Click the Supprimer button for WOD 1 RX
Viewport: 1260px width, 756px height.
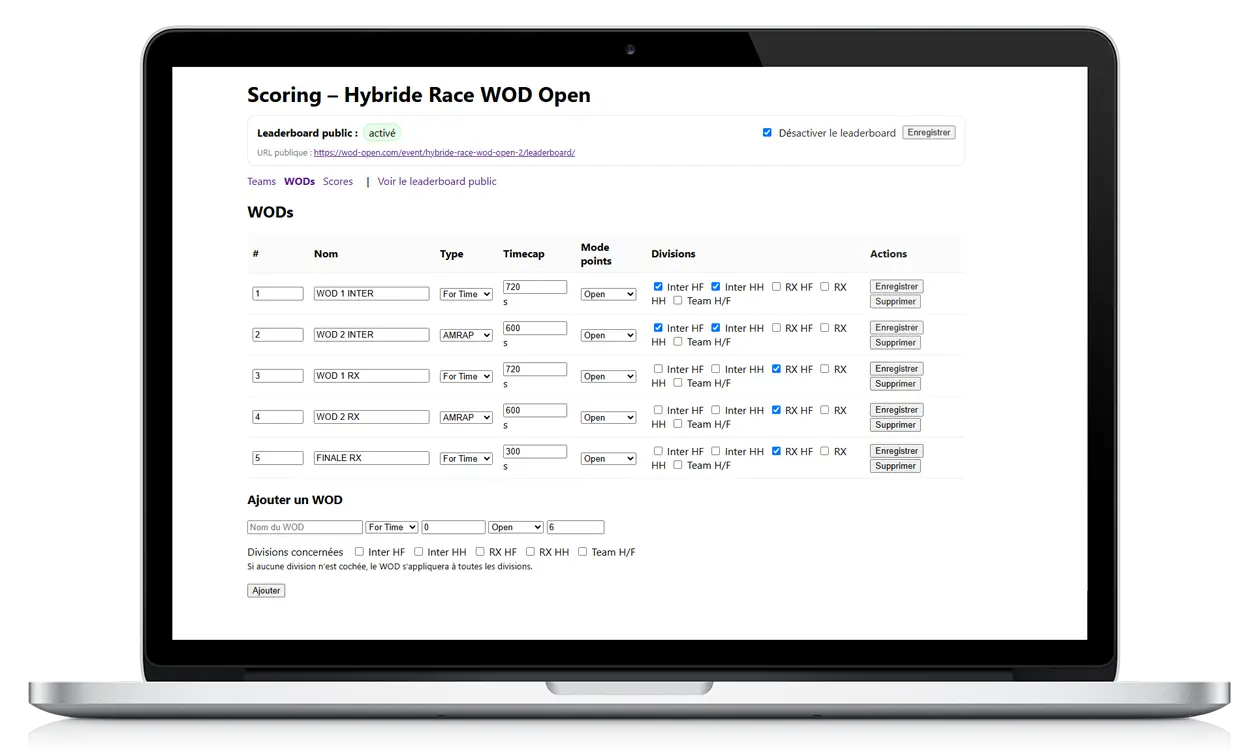tap(895, 384)
